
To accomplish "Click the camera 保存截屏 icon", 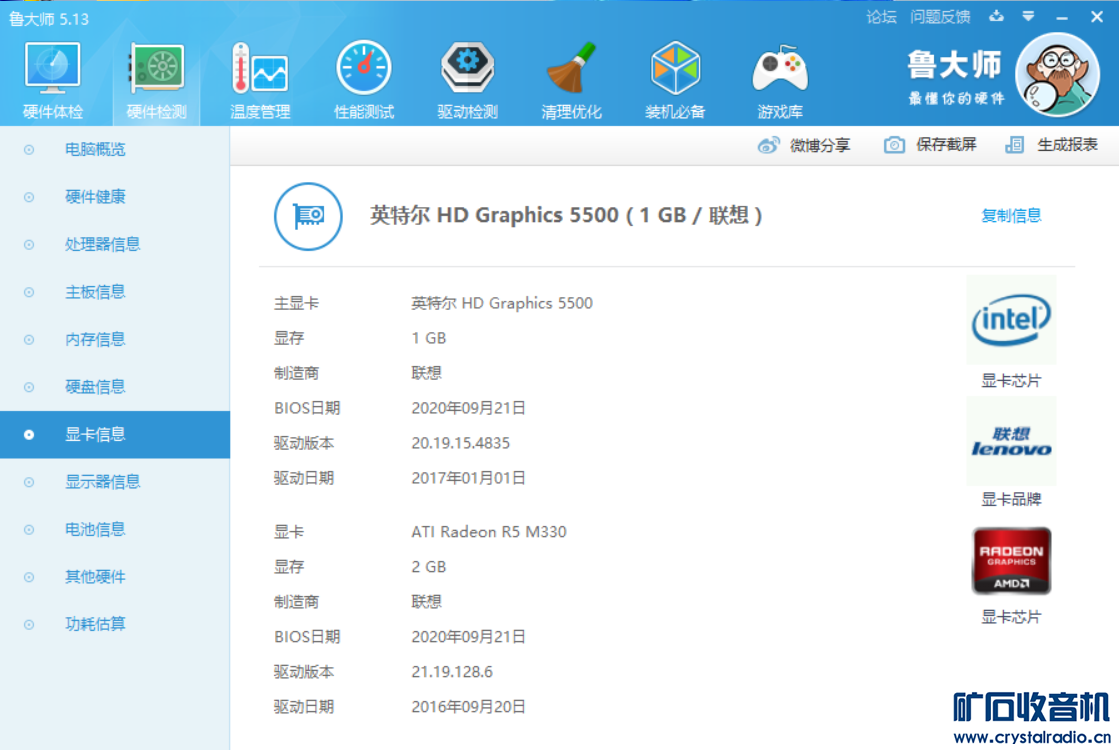I will click(x=894, y=146).
